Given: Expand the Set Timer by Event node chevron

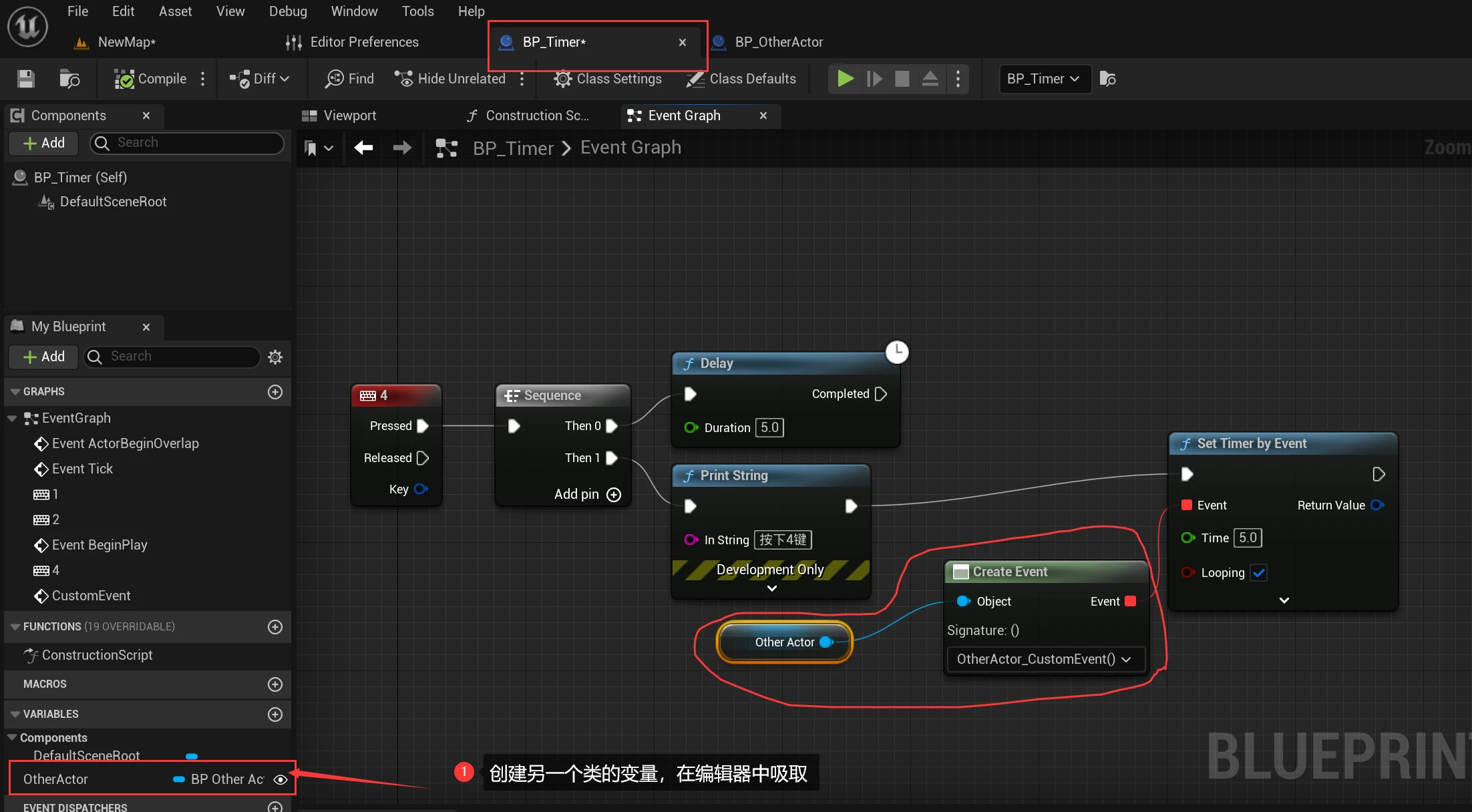Looking at the screenshot, I should pyautogui.click(x=1283, y=600).
